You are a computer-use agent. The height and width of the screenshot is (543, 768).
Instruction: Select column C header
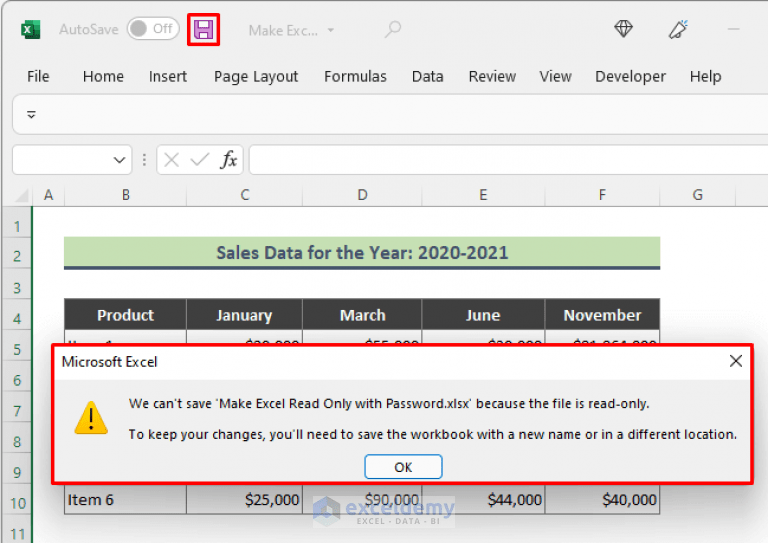pyautogui.click(x=244, y=195)
